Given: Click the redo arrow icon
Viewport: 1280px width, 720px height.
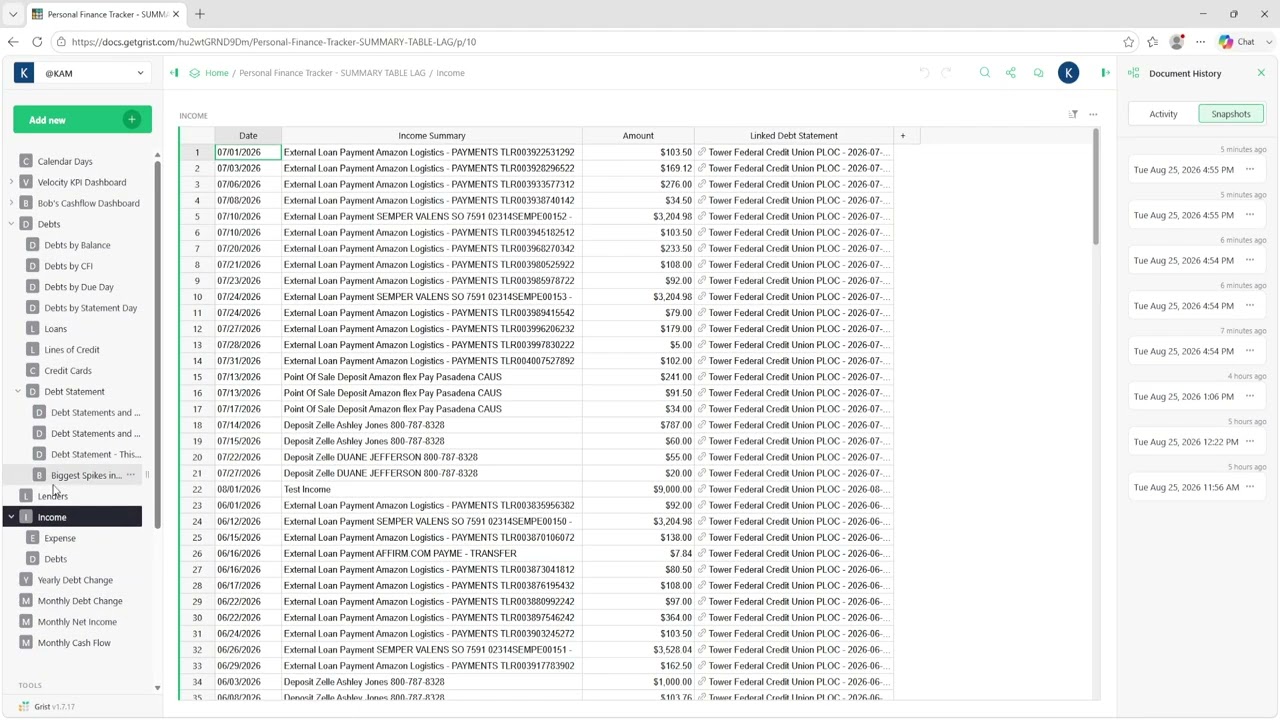Looking at the screenshot, I should coord(946,73).
